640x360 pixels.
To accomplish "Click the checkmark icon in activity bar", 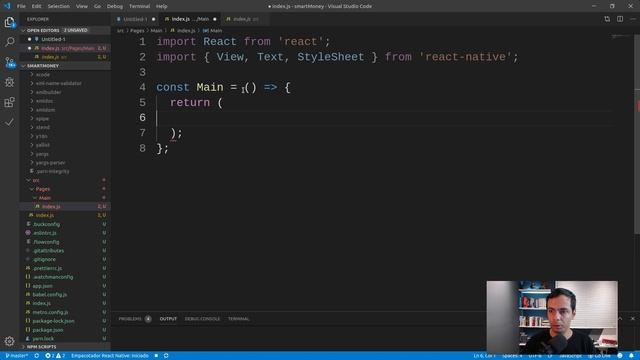I will tap(9, 122).
